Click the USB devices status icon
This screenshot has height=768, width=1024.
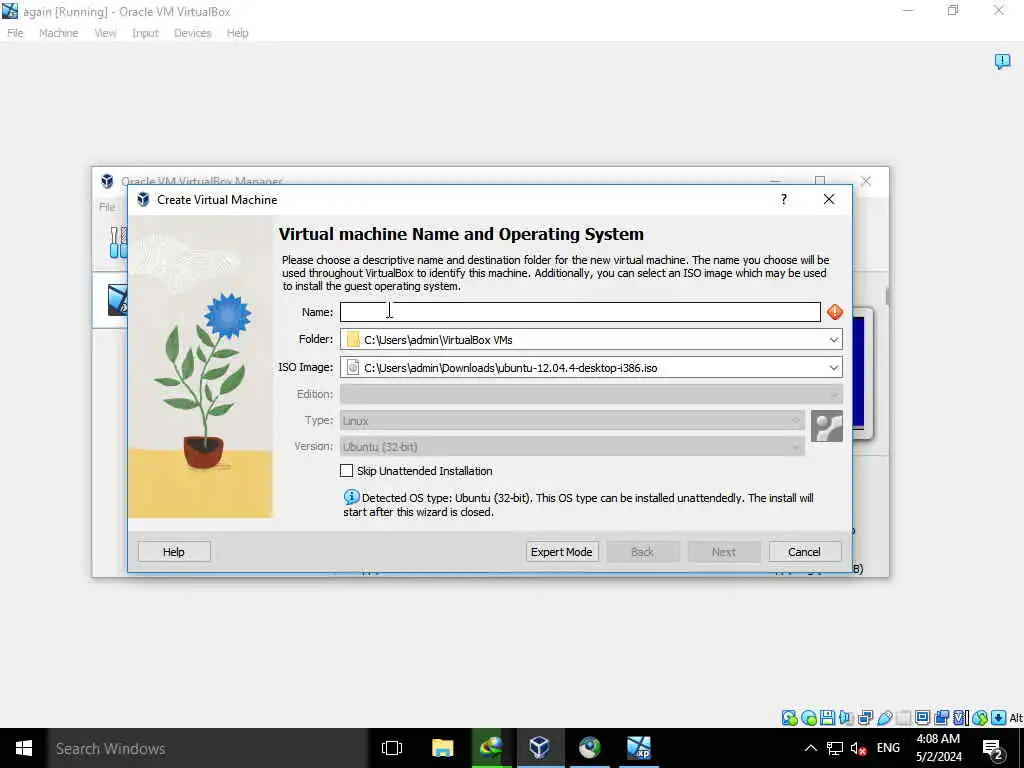click(x=884, y=718)
